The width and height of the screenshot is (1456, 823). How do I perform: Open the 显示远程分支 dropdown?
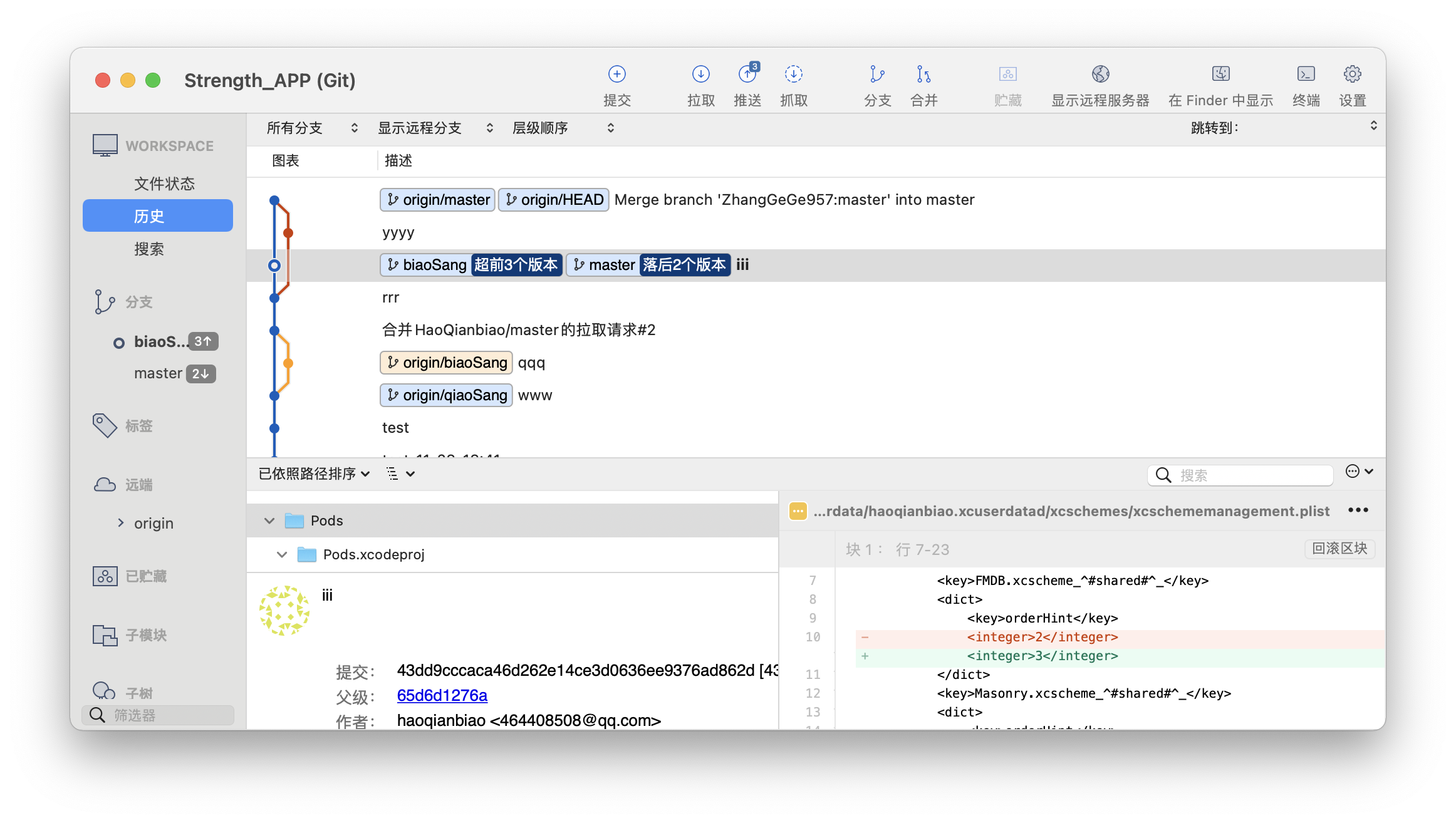[x=435, y=128]
